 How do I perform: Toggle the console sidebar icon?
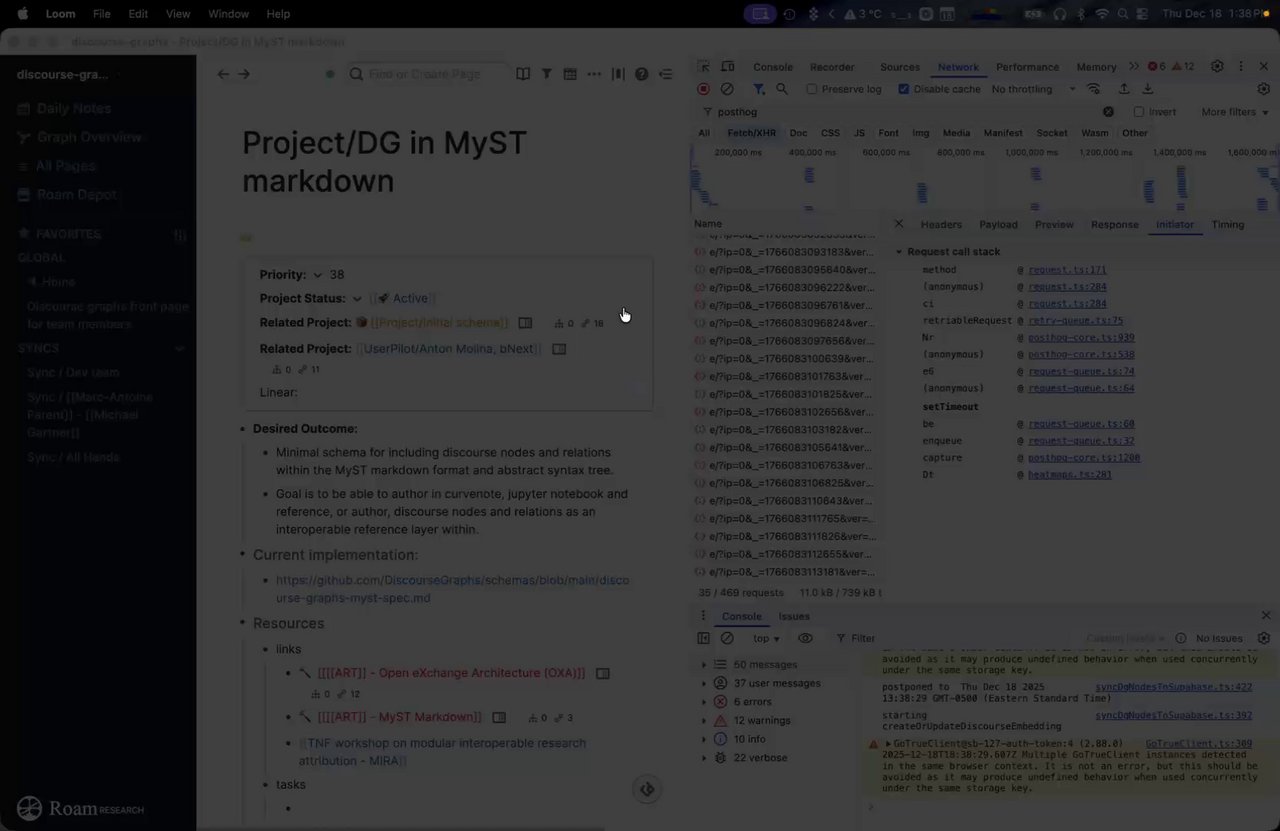(x=703, y=638)
